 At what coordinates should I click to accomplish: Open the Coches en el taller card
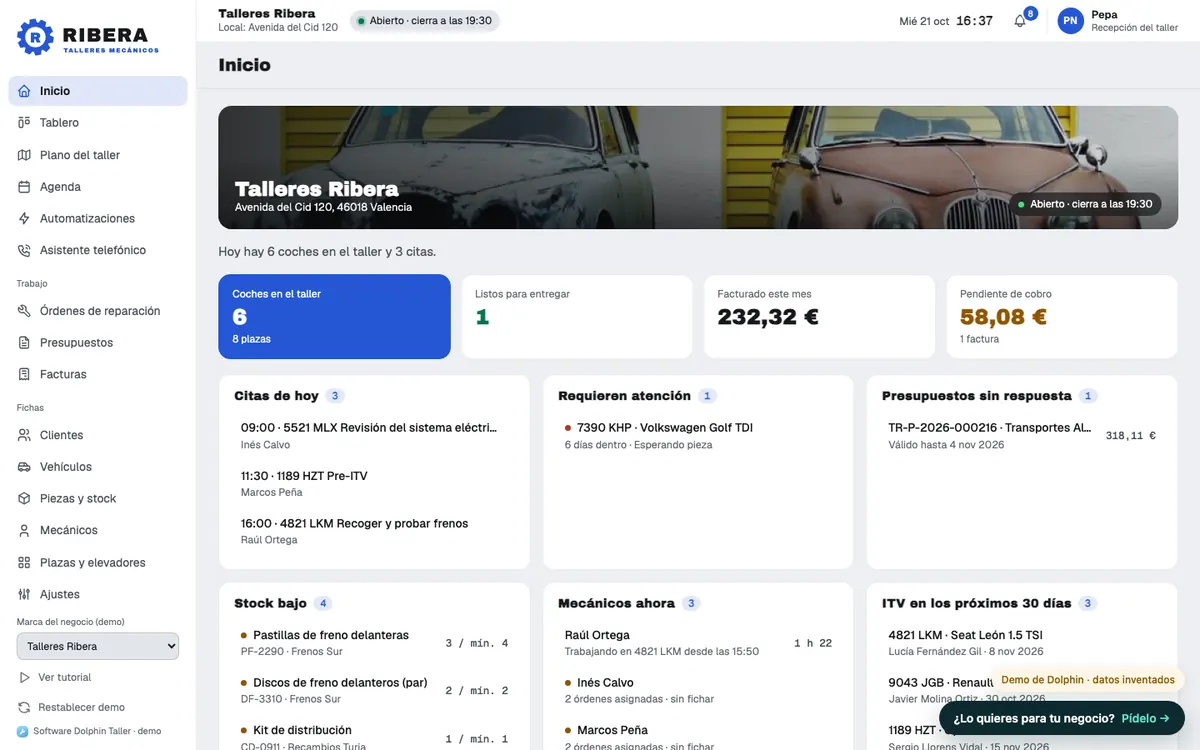(x=334, y=316)
